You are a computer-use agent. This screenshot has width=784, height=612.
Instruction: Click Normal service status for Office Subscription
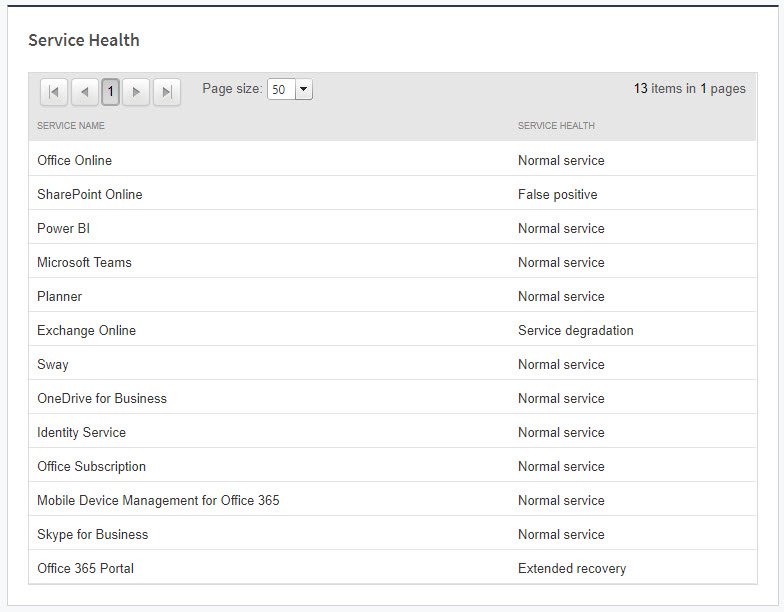coord(561,466)
